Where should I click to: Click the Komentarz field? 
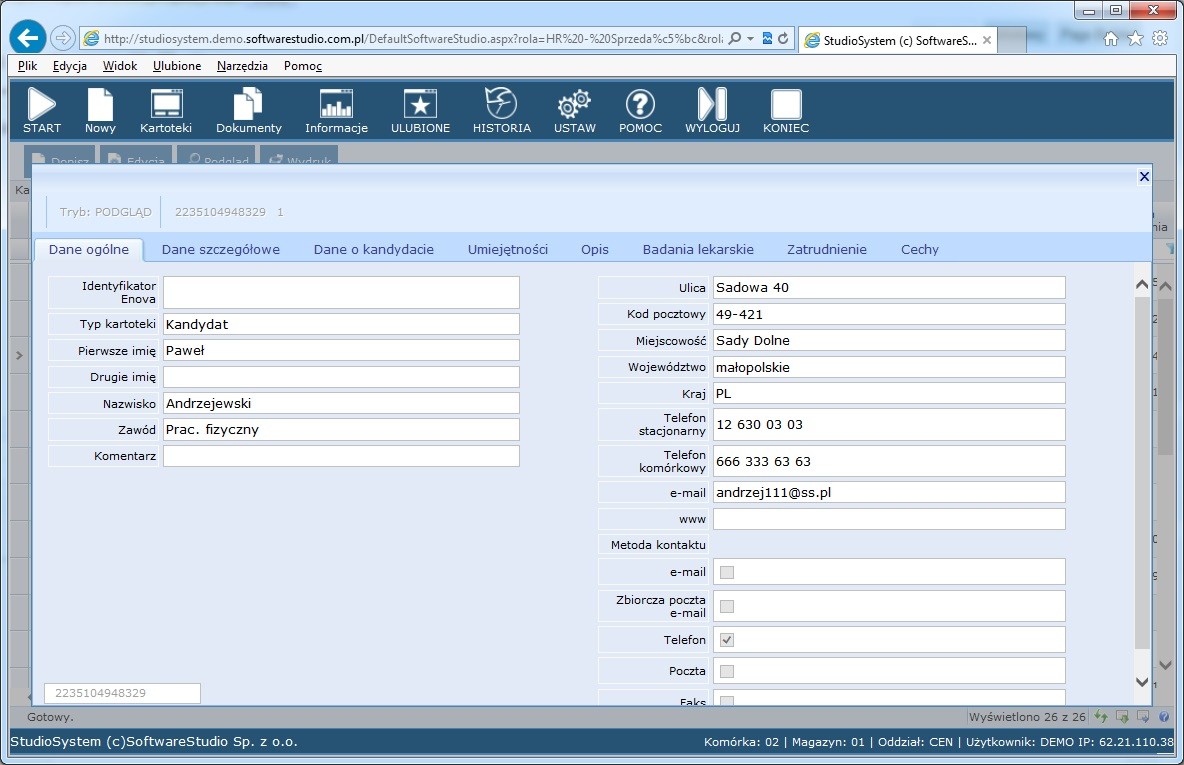[341, 456]
